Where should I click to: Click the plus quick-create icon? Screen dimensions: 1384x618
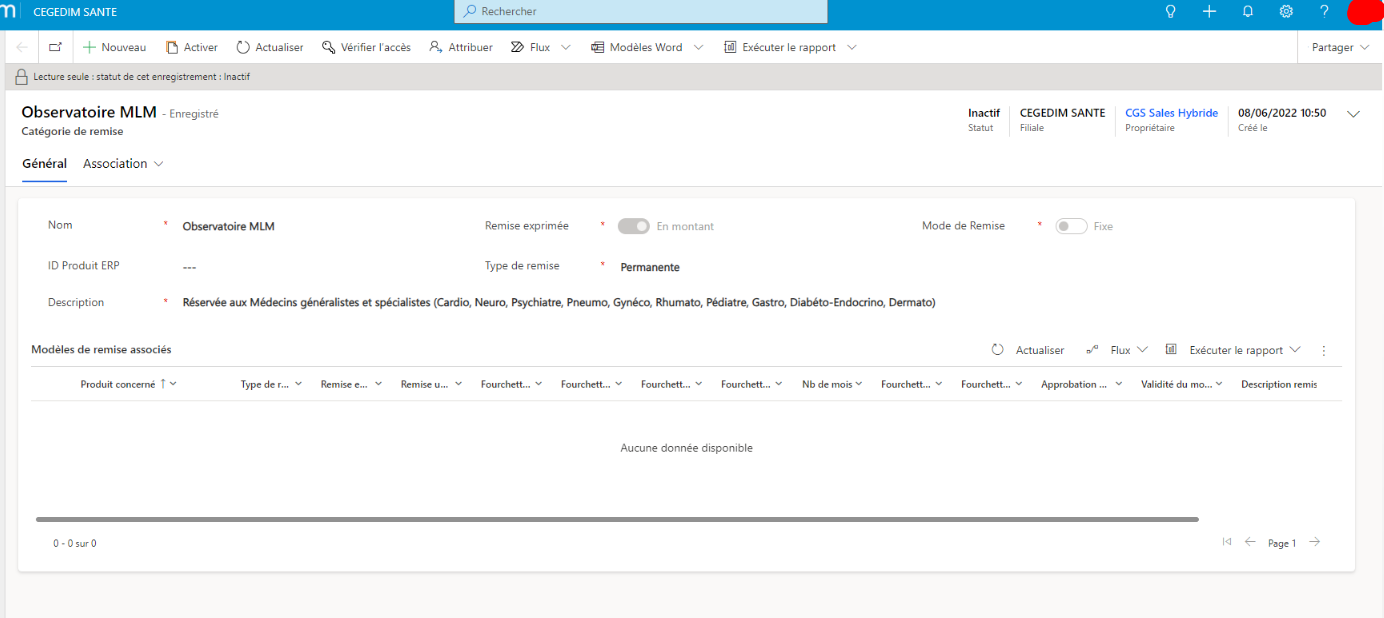click(x=1209, y=11)
